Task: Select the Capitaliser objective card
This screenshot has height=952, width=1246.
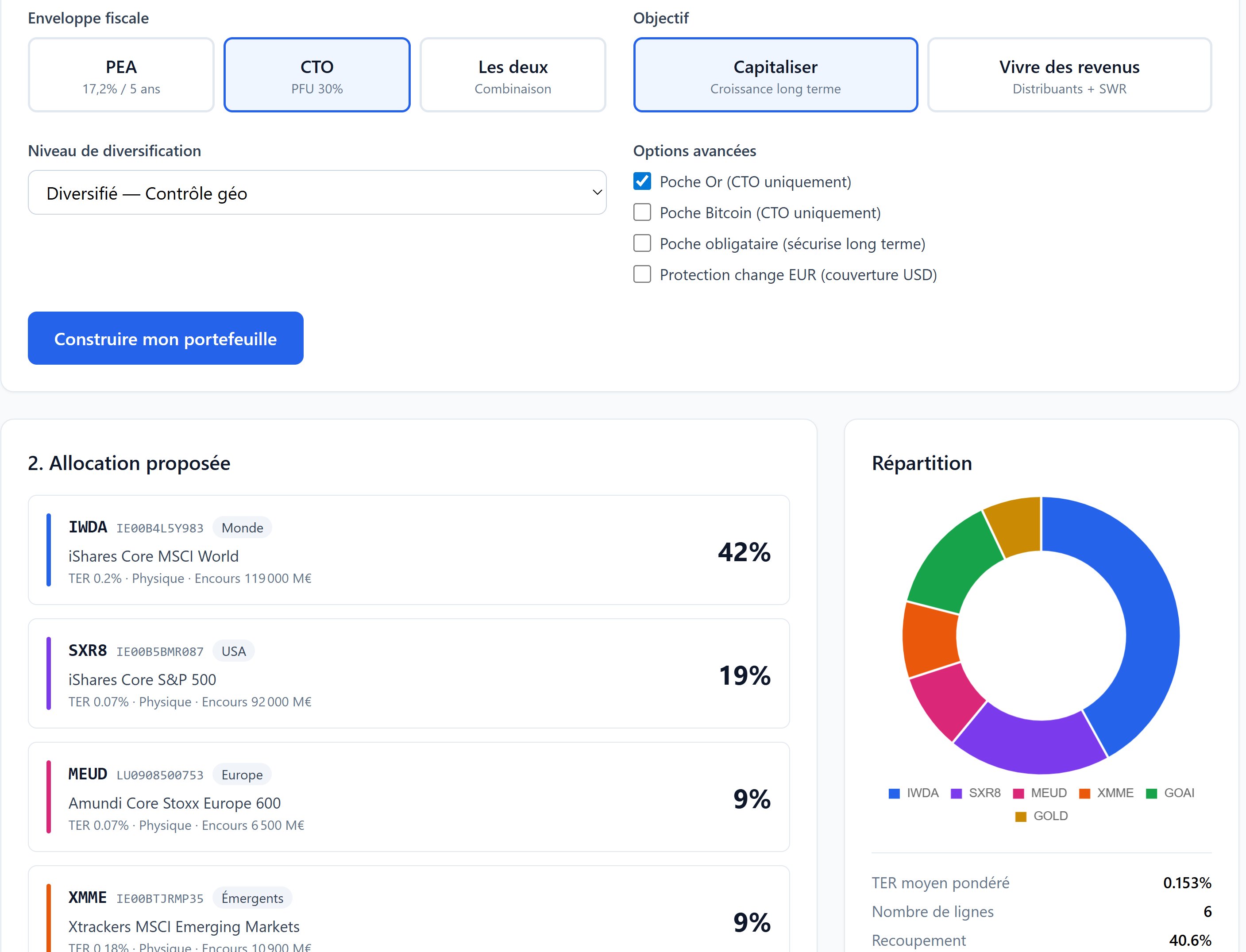Action: coord(775,75)
